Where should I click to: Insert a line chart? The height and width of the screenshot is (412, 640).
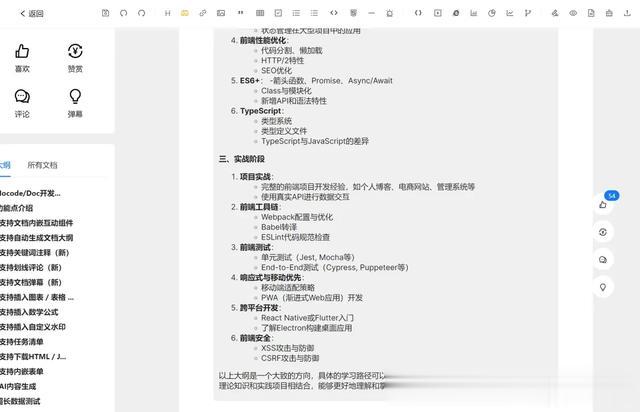(x=509, y=13)
